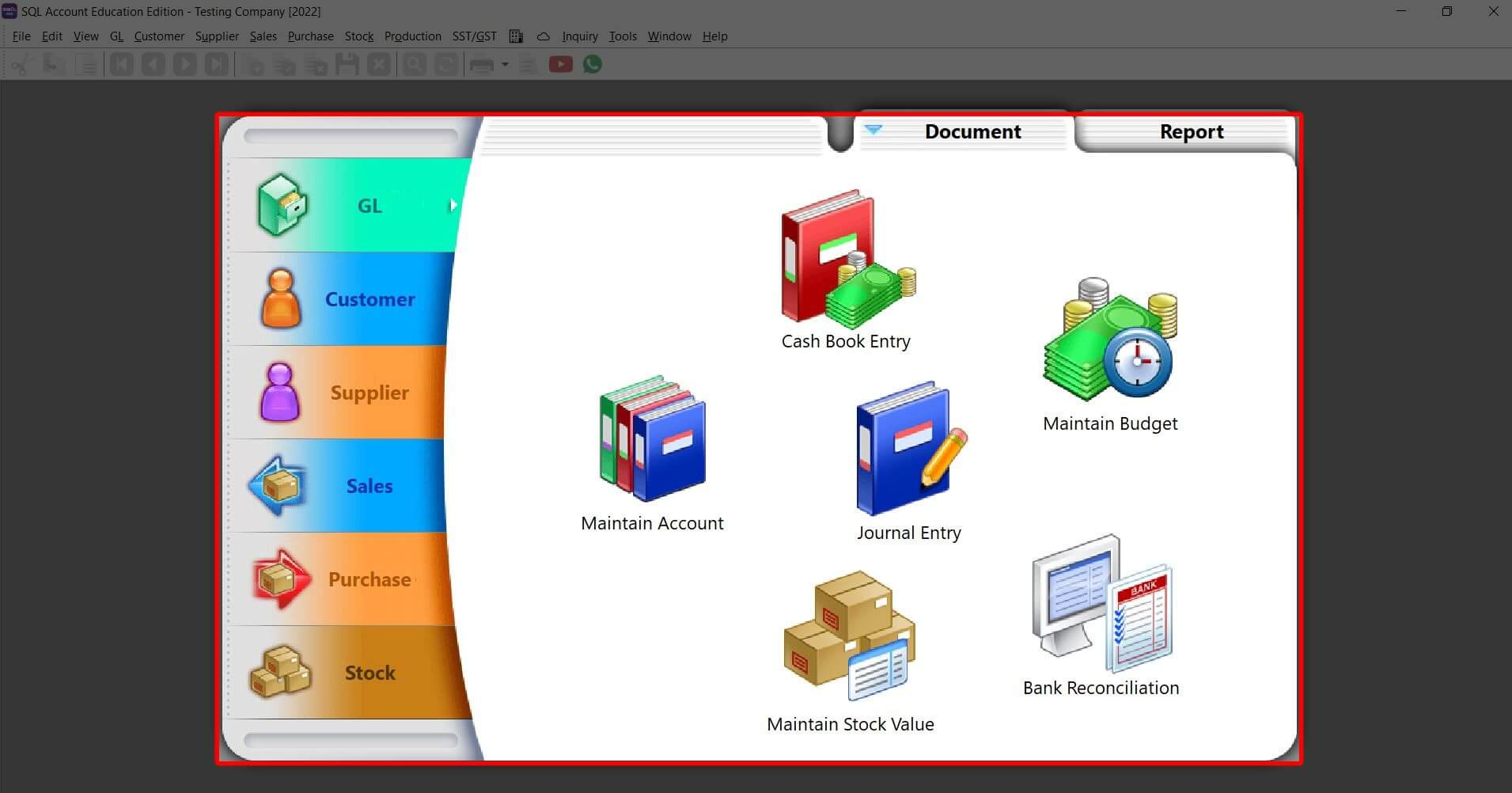Viewport: 1512px width, 793px height.
Task: Open the SST/GST menu
Action: [475, 36]
